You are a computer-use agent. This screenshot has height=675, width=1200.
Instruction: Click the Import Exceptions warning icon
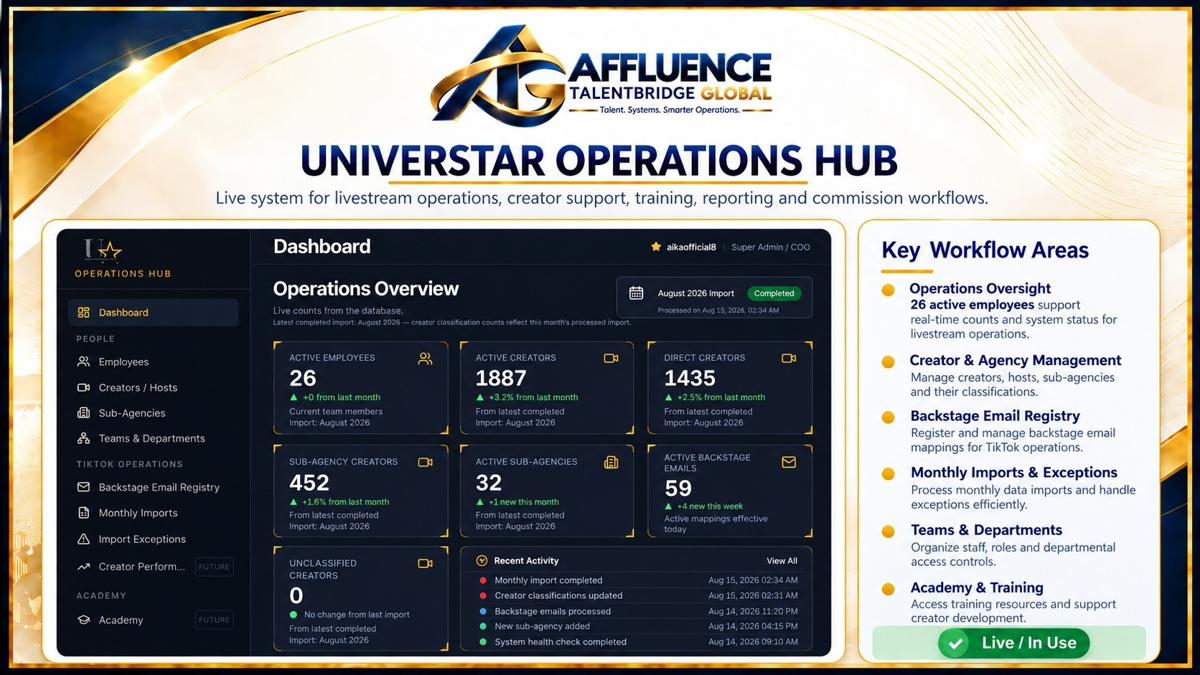(83, 539)
